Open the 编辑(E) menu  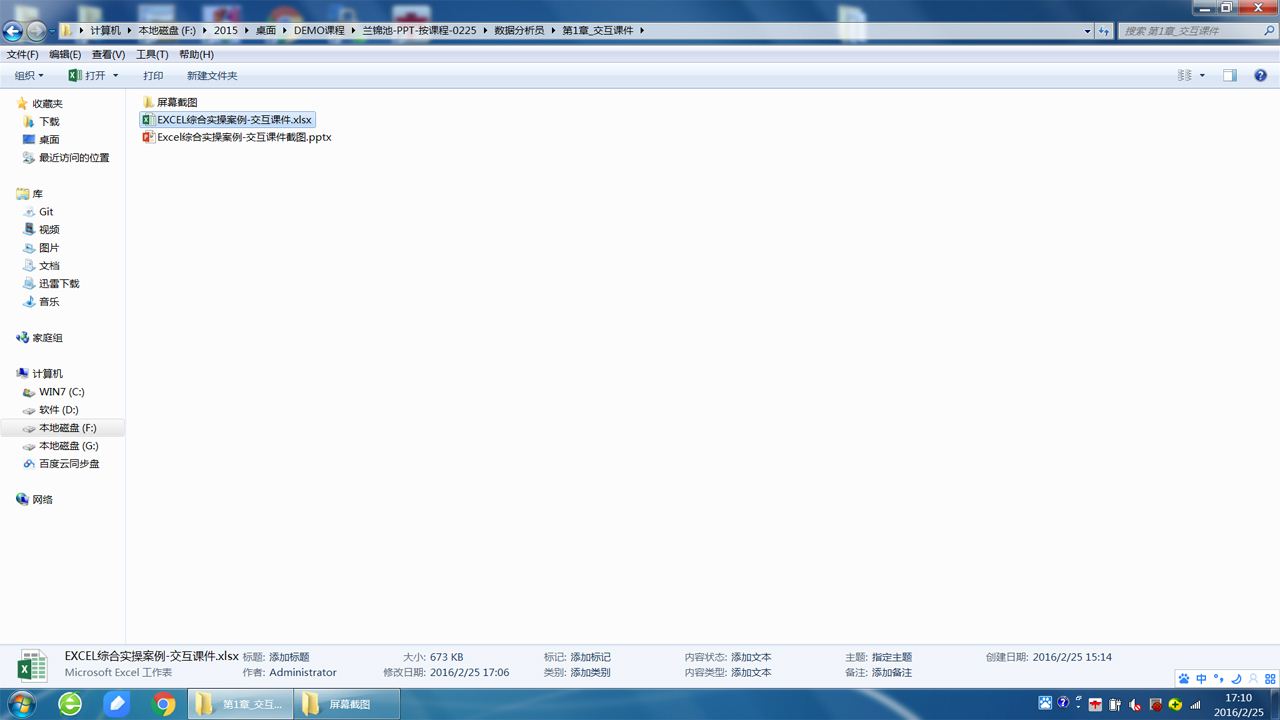[x=65, y=55]
